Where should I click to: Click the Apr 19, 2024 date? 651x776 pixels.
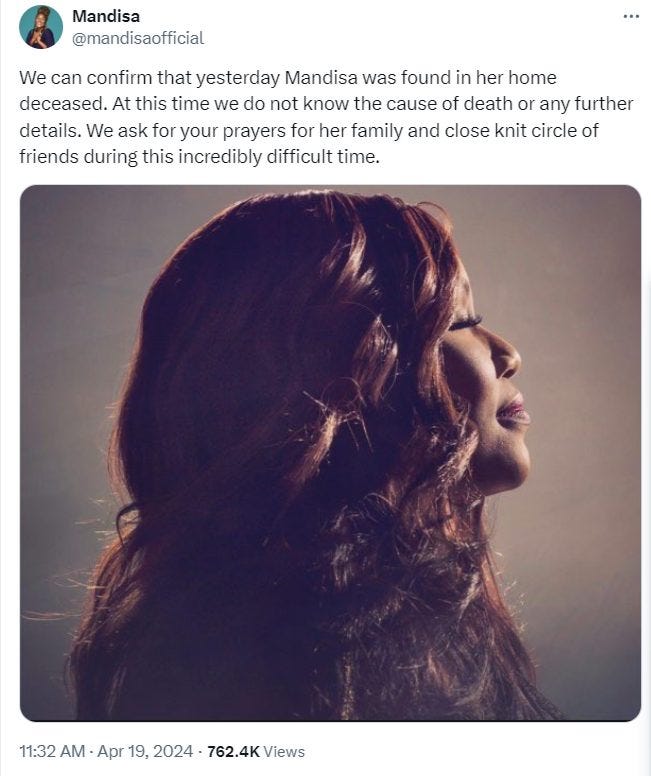tap(145, 751)
